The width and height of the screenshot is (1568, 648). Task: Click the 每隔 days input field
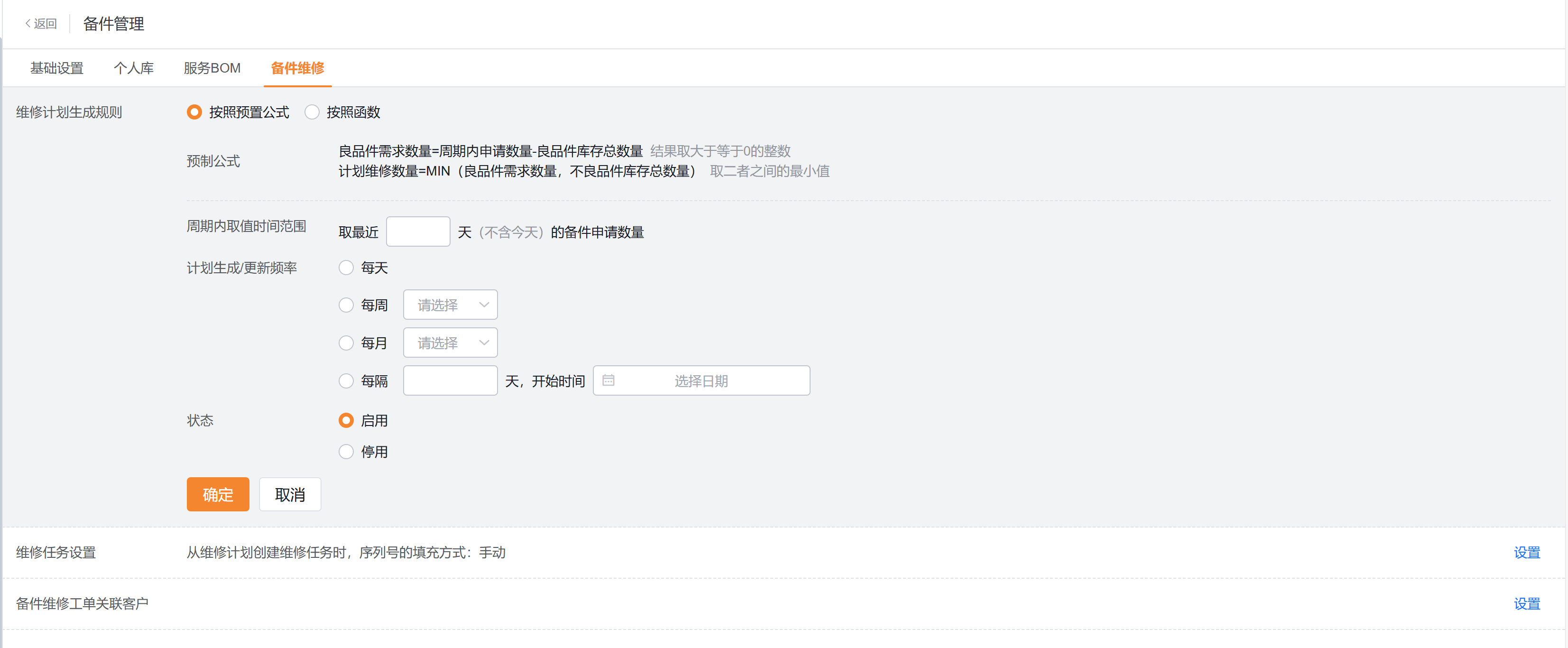451,380
